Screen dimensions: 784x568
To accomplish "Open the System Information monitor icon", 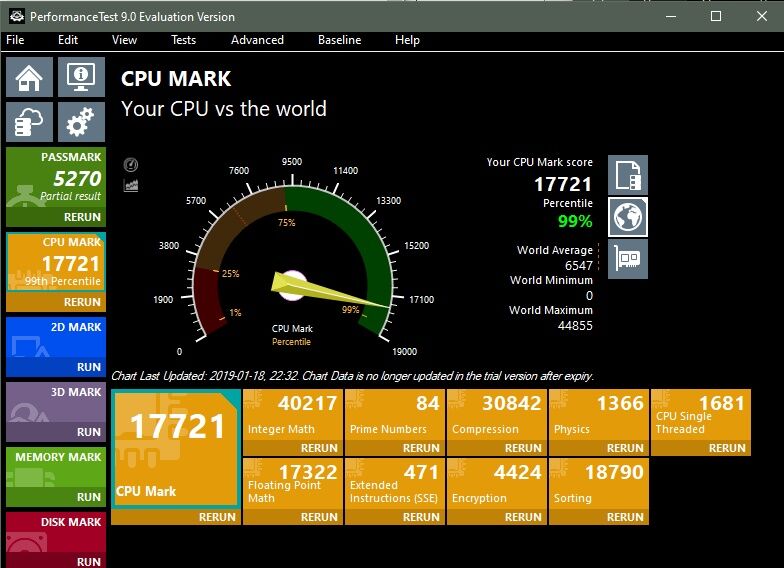I will 82,77.
